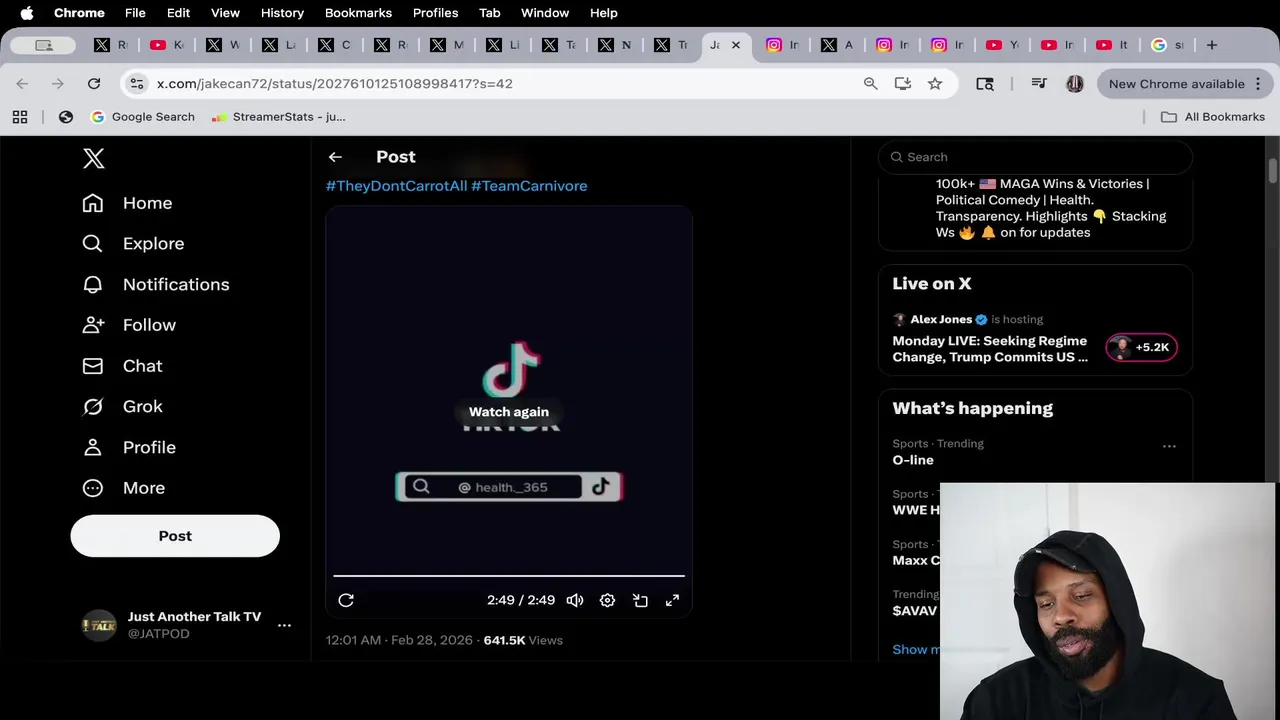Reload the current page
The width and height of the screenshot is (1280, 720).
click(94, 84)
